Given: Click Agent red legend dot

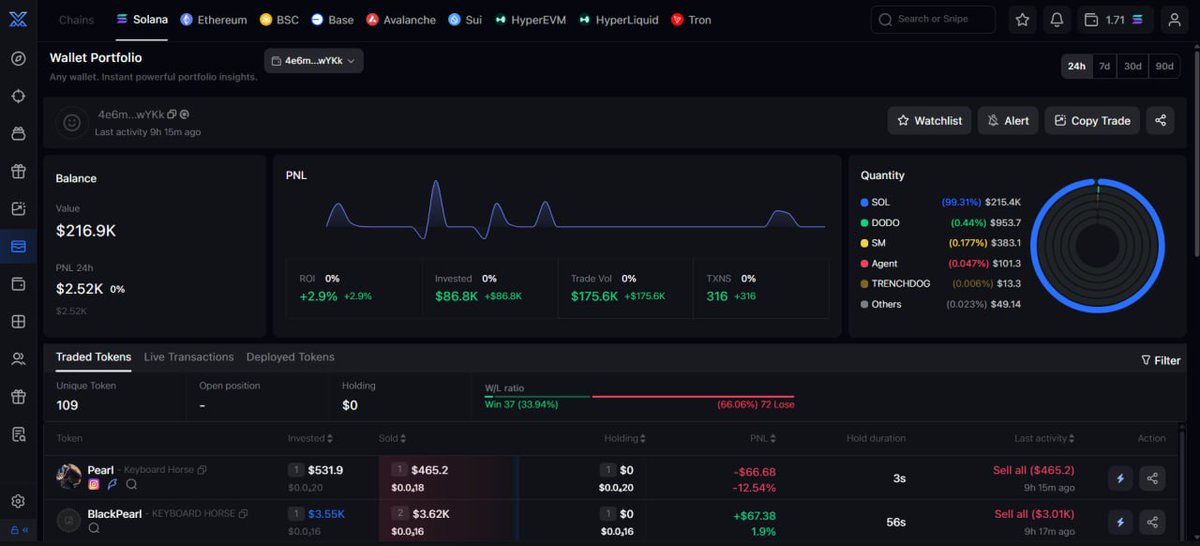Looking at the screenshot, I should 865,263.
